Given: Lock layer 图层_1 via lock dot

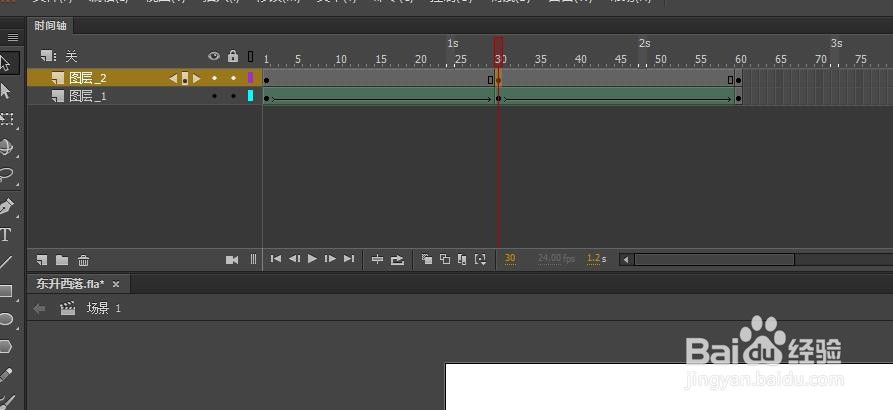Looking at the screenshot, I should pos(233,96).
